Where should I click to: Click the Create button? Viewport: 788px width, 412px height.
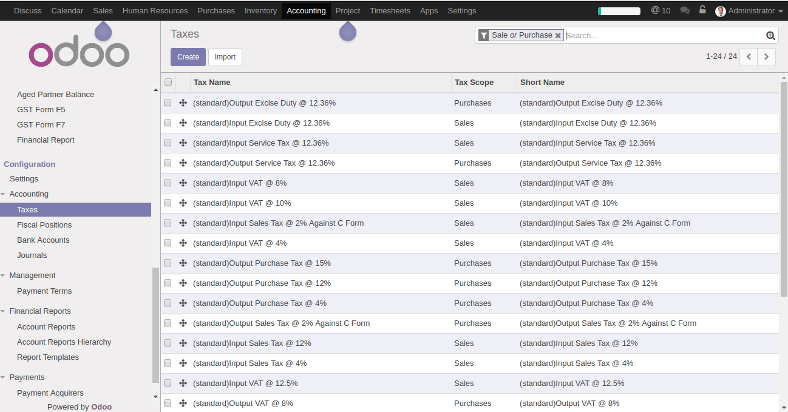click(x=188, y=57)
